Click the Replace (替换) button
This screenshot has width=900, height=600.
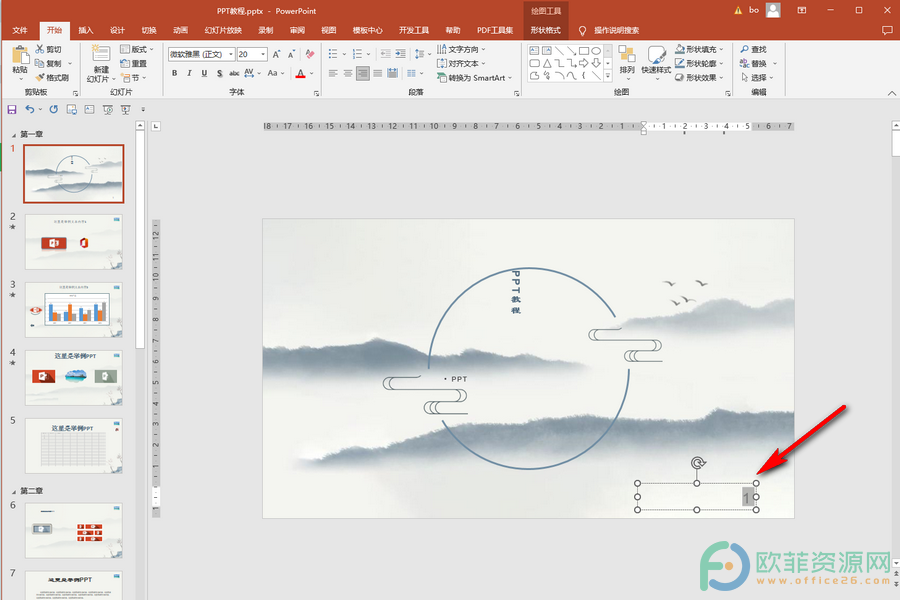pos(758,63)
